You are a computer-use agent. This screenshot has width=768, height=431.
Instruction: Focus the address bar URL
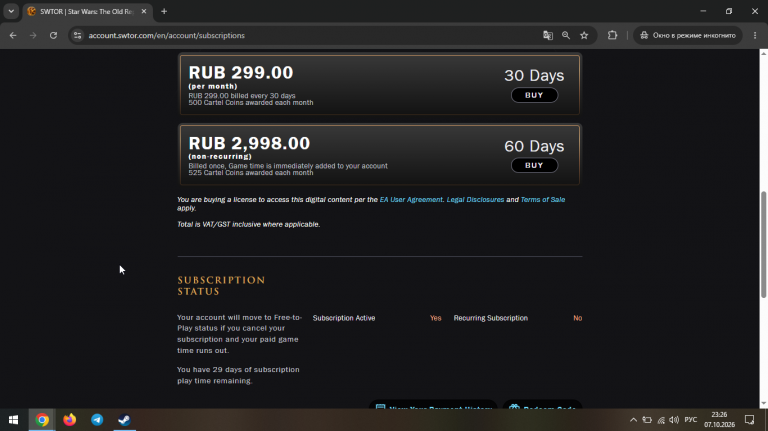(x=167, y=35)
